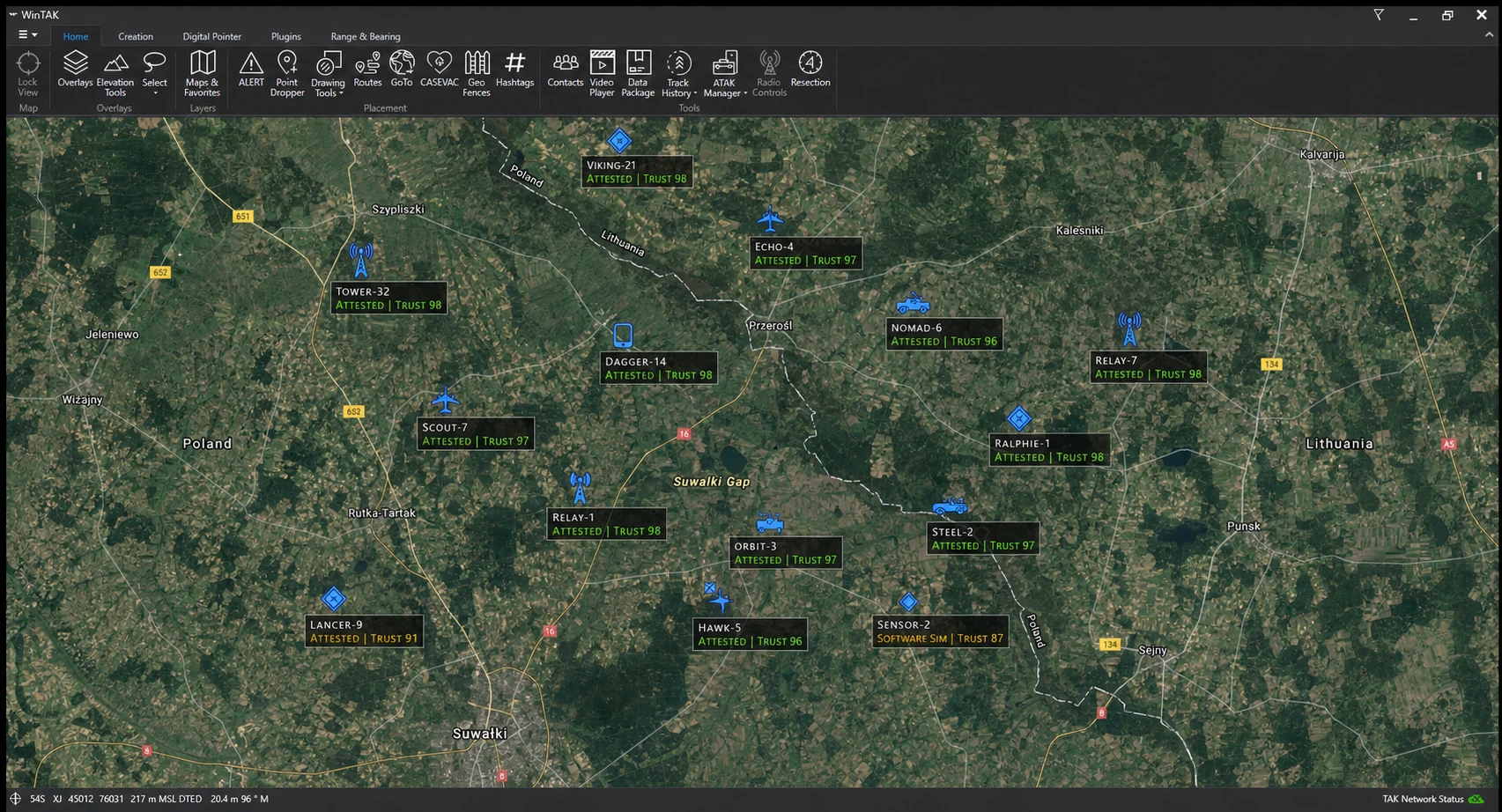
Task: Trigger the ALERT tool
Action: (251, 69)
